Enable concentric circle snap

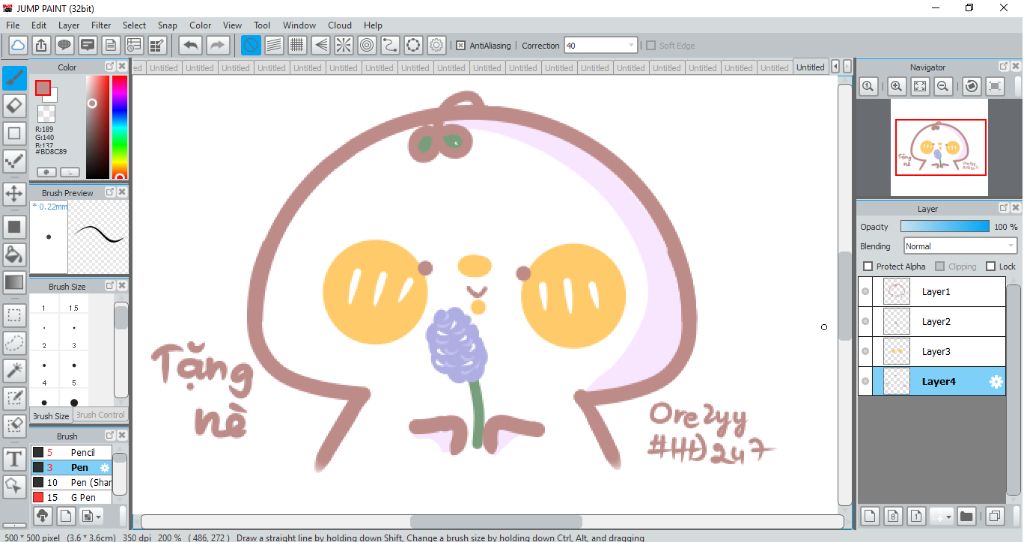[x=367, y=45]
